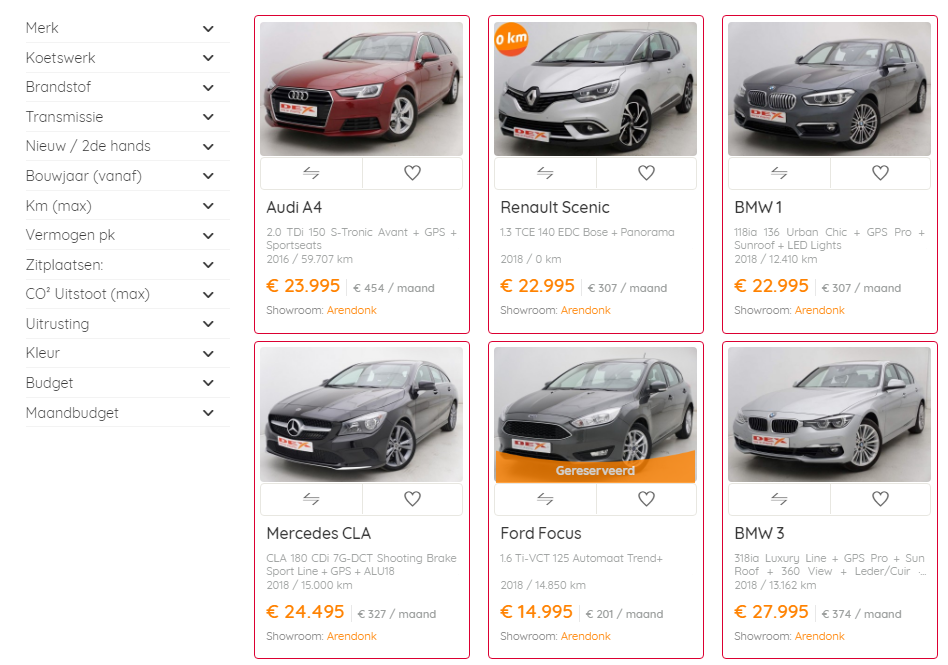Open the Transmissie filter dropdown
This screenshot has width=948, height=665.
(x=208, y=117)
